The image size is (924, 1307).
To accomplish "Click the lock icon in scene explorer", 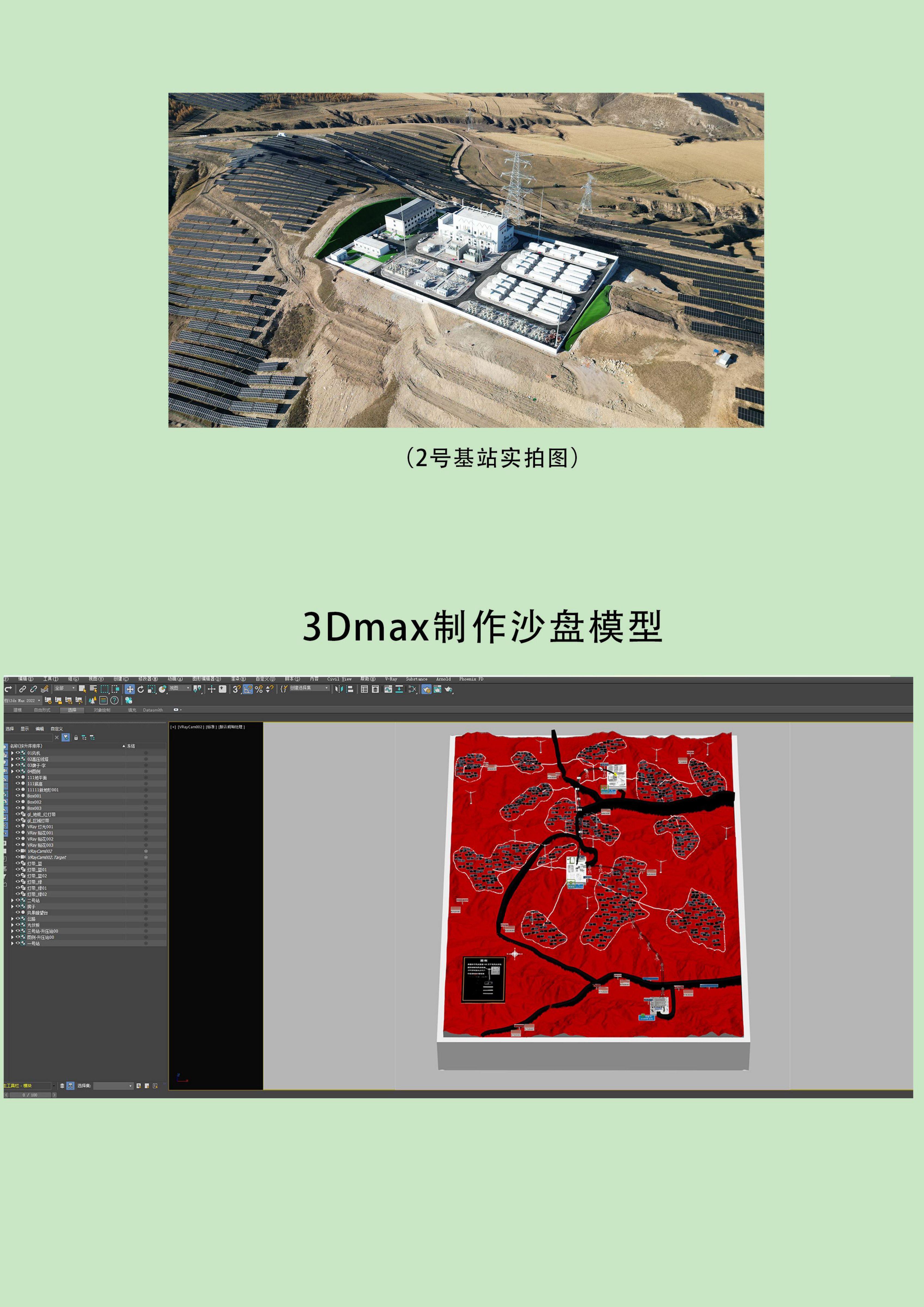I will [x=76, y=738].
